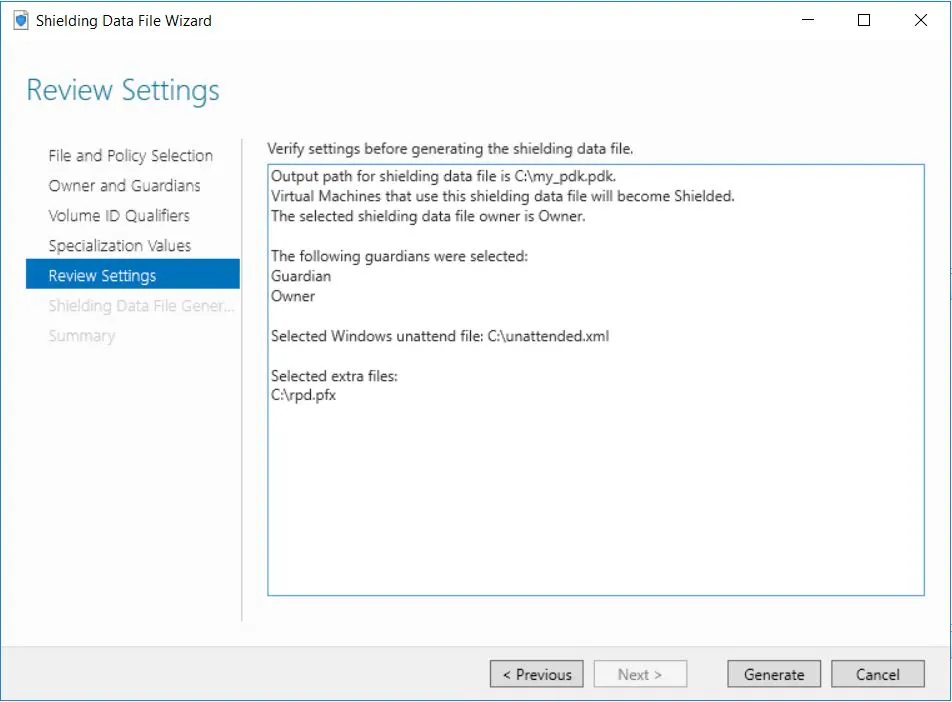The width and height of the screenshot is (952, 702).
Task: Click the disabled Summary step
Action: click(81, 336)
